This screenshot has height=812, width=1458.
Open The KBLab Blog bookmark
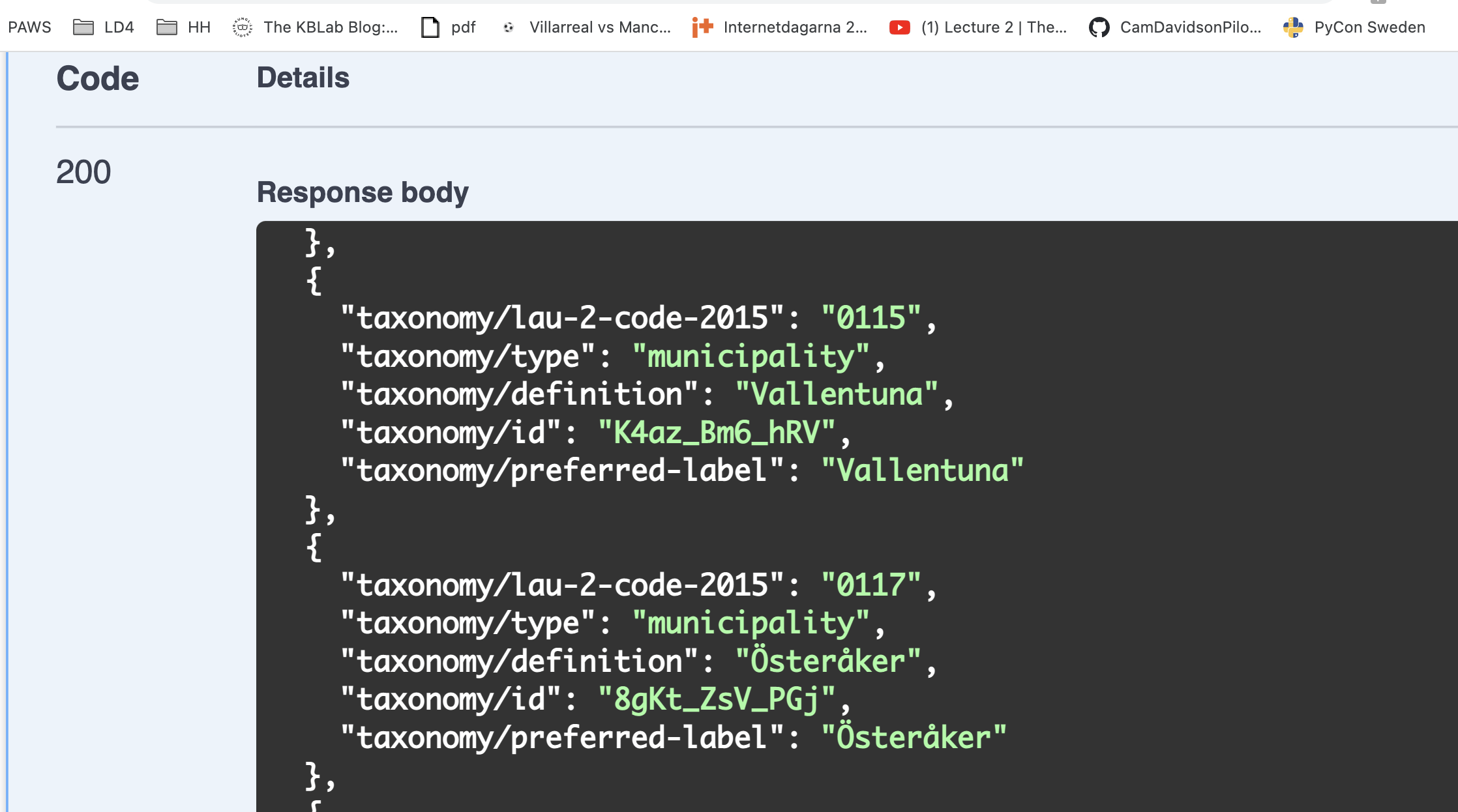click(330, 27)
